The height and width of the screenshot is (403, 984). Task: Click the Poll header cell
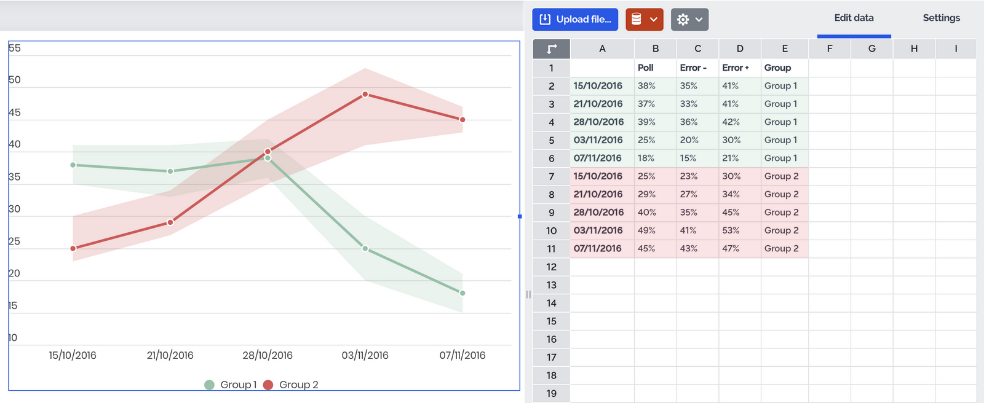(655, 67)
